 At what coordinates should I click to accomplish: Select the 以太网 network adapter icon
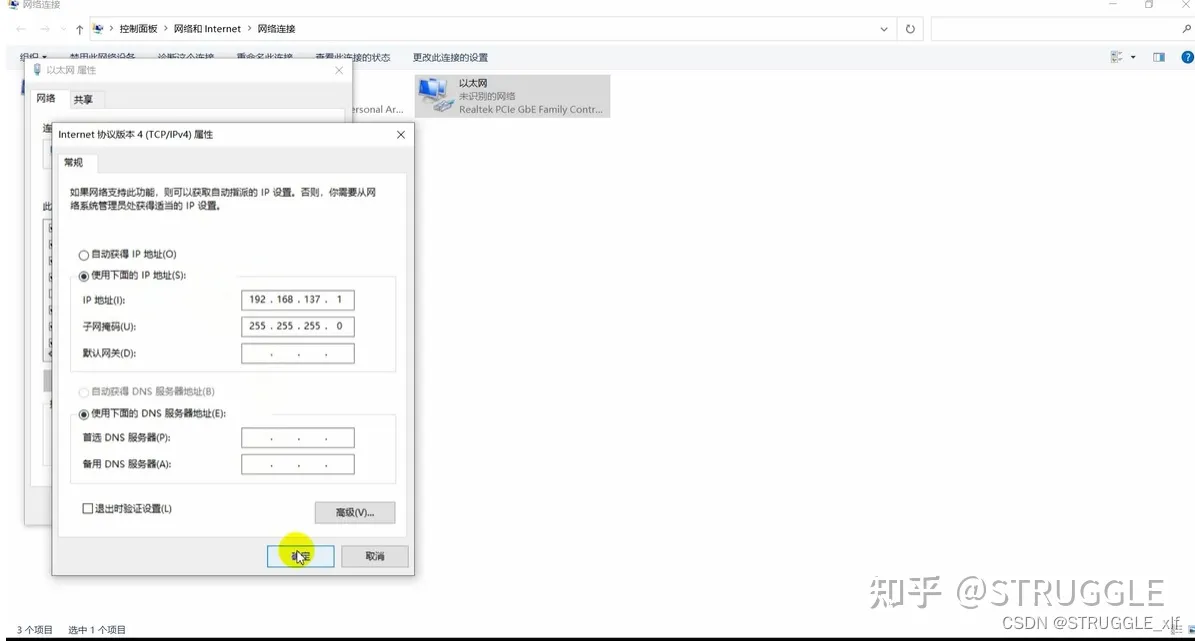coord(512,96)
